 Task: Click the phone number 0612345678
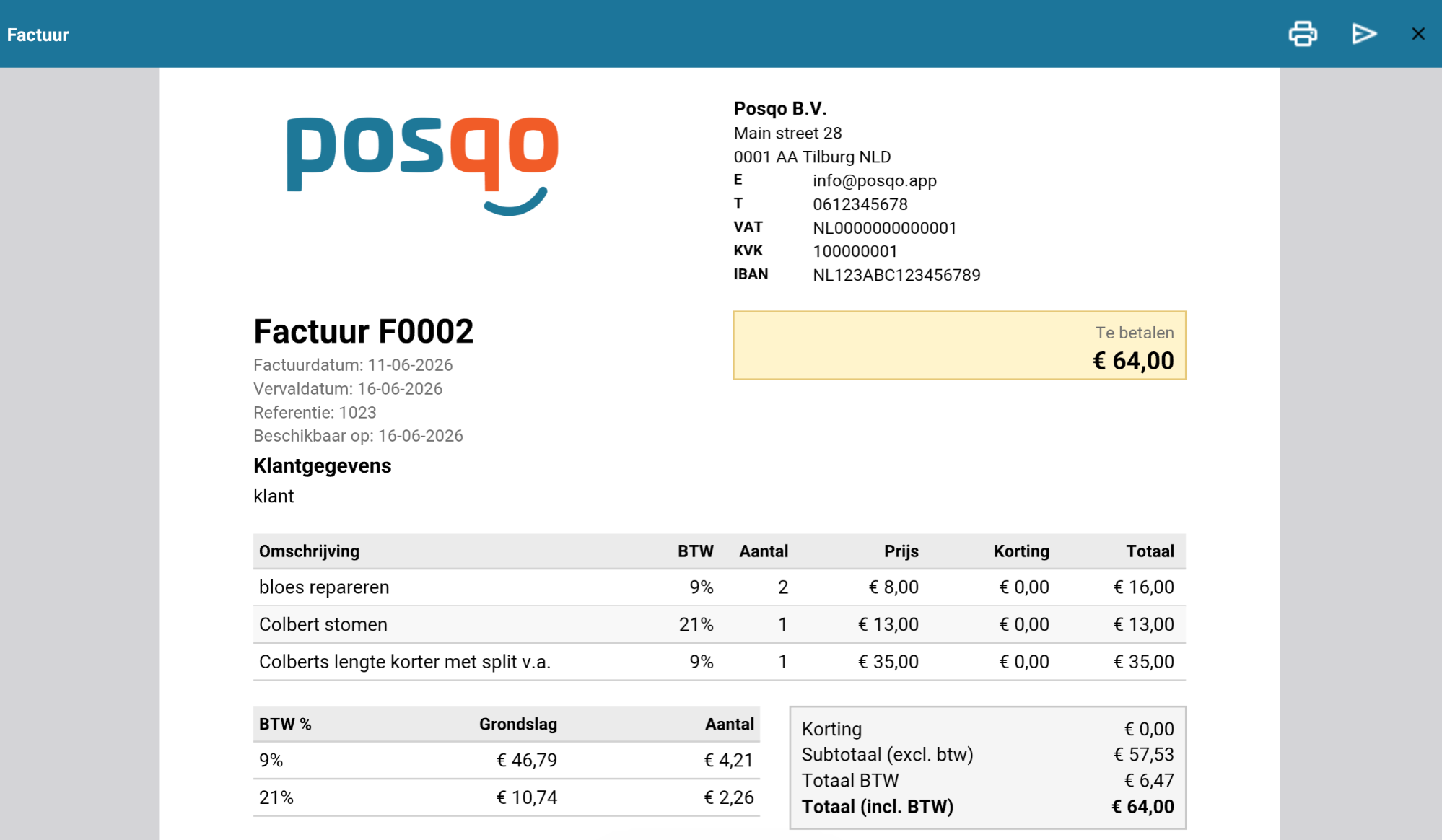(860, 204)
